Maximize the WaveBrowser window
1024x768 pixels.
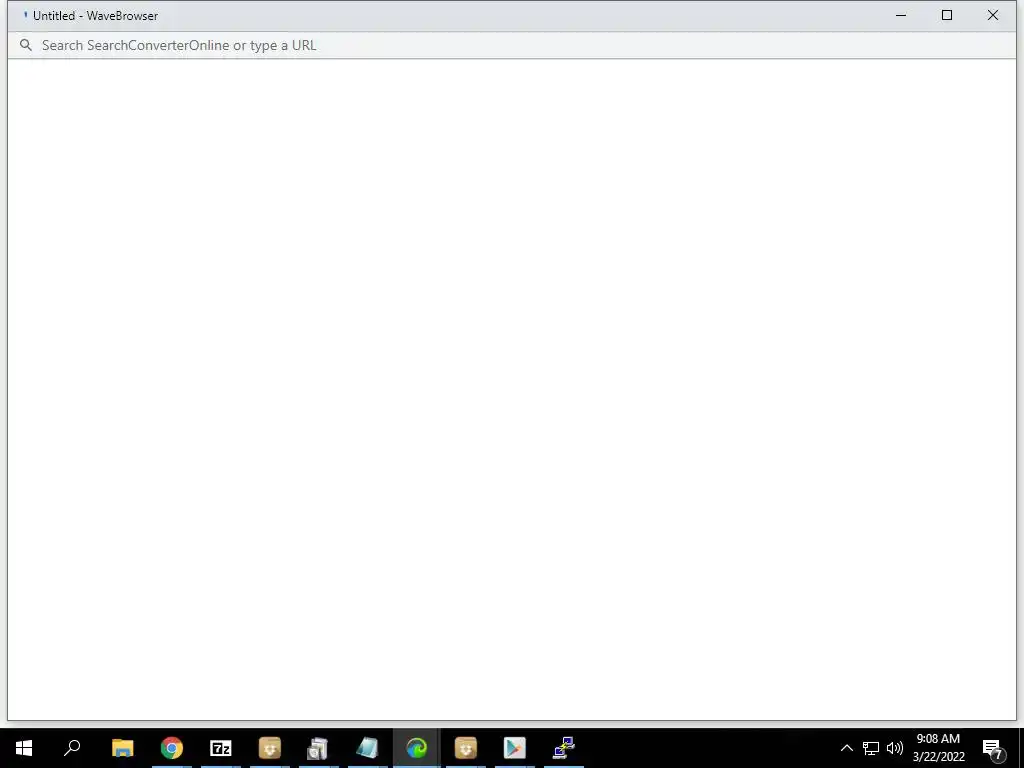coord(946,15)
